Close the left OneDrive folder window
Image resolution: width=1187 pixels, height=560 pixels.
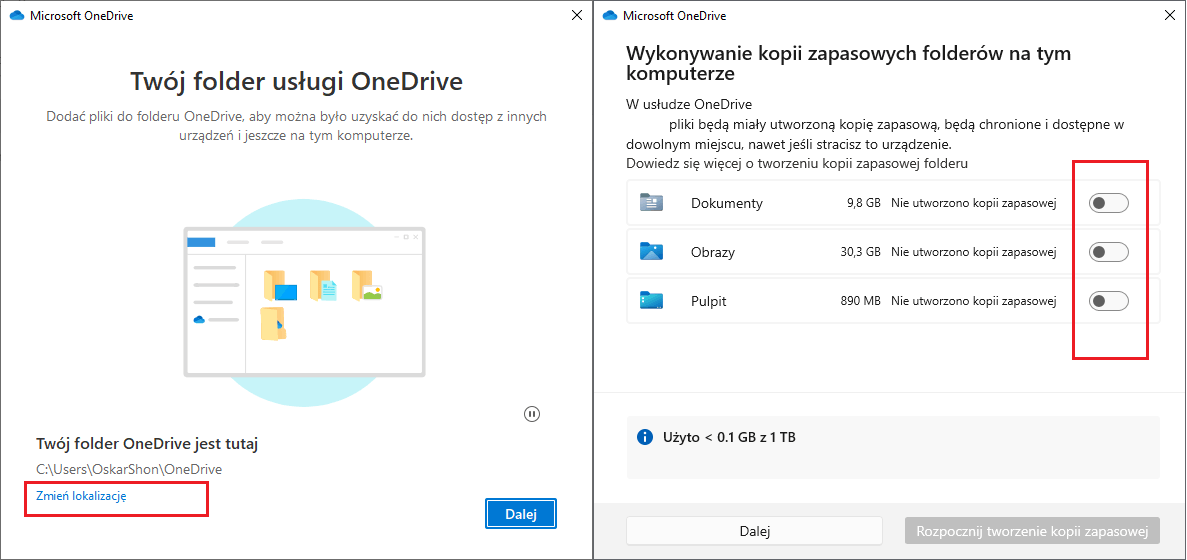(x=577, y=15)
